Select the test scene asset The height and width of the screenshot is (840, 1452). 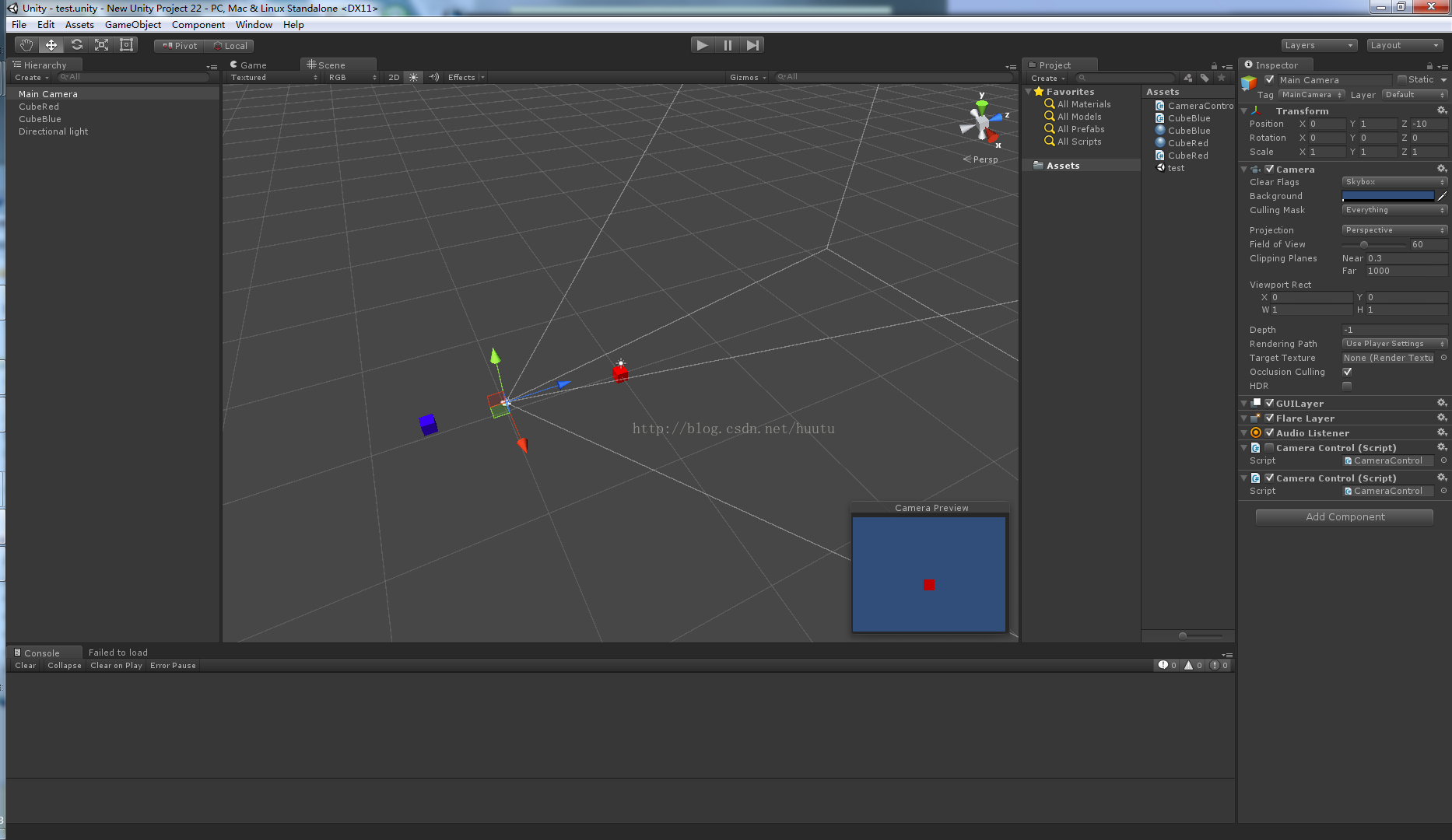point(1170,168)
